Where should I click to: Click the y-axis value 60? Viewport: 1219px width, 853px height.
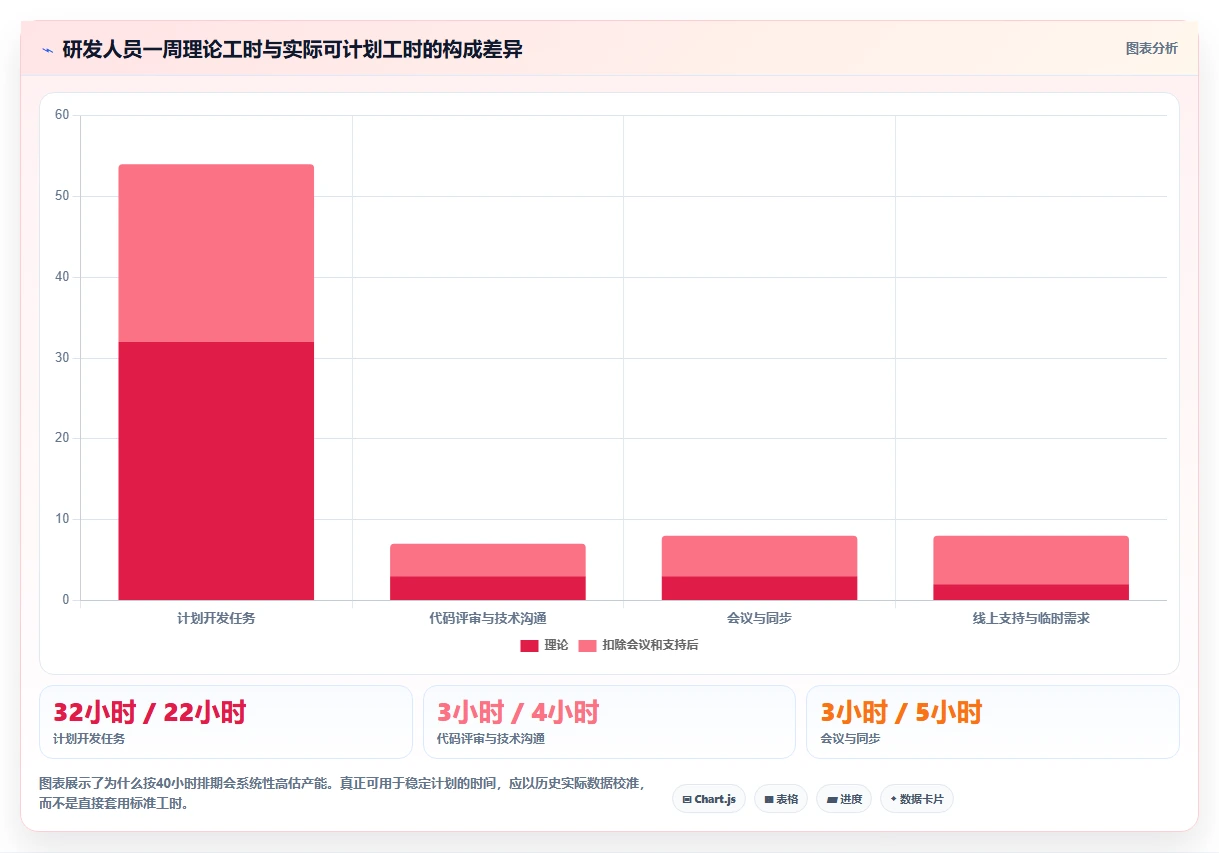[62, 115]
